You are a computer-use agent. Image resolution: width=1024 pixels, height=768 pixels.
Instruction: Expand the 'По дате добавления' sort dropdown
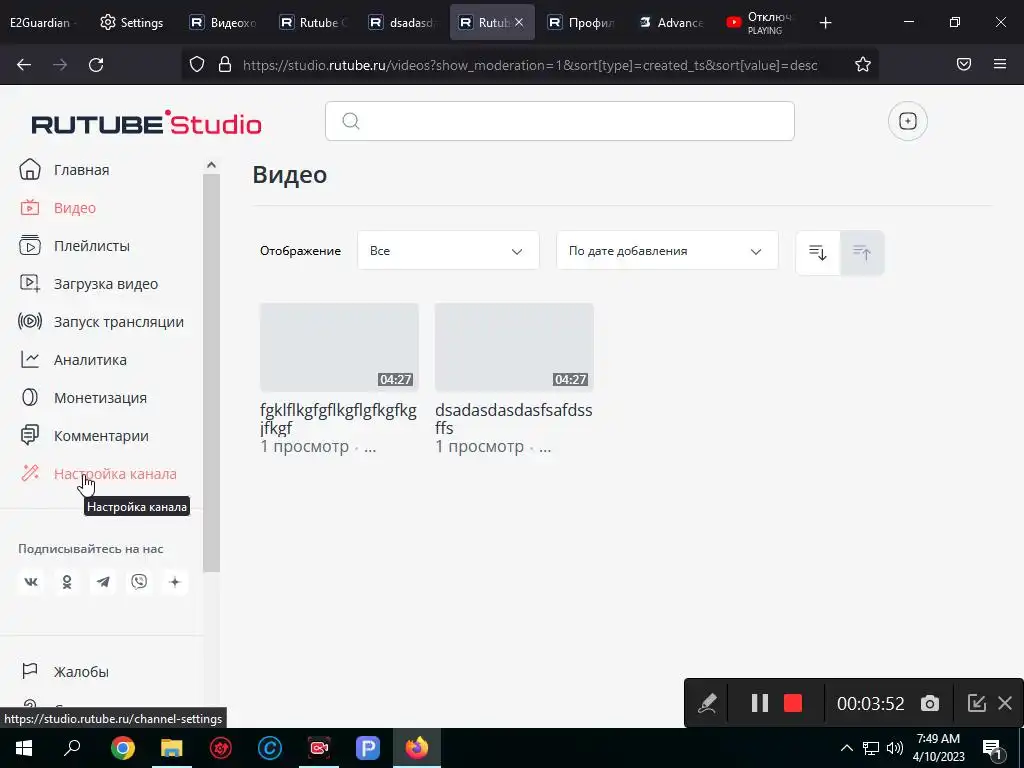[x=667, y=251]
